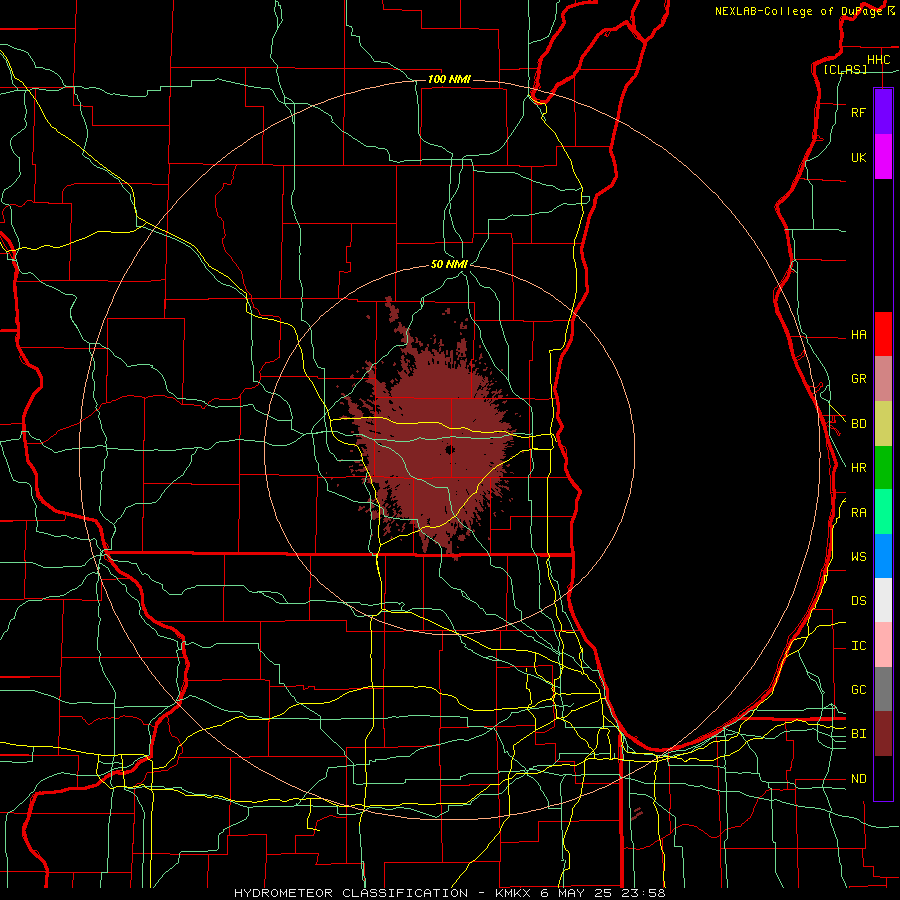Click the brown BI color swatch
The width and height of the screenshot is (900, 900).
883,734
